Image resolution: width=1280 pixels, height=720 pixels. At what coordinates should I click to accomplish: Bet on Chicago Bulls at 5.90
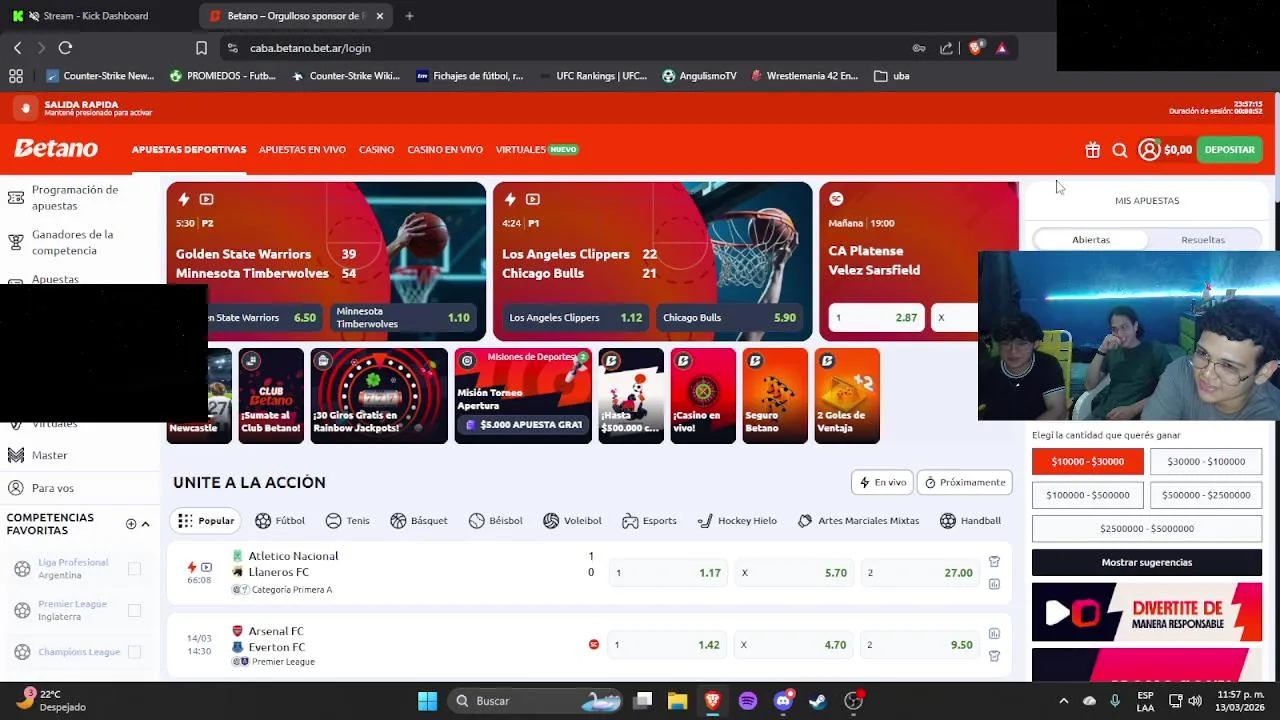coord(729,318)
